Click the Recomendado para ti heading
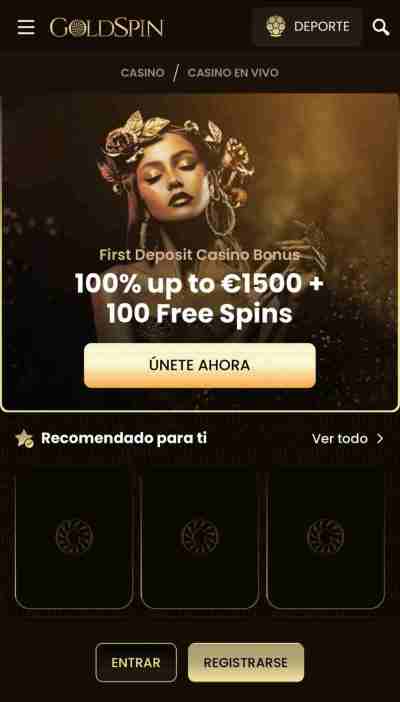 (124, 438)
